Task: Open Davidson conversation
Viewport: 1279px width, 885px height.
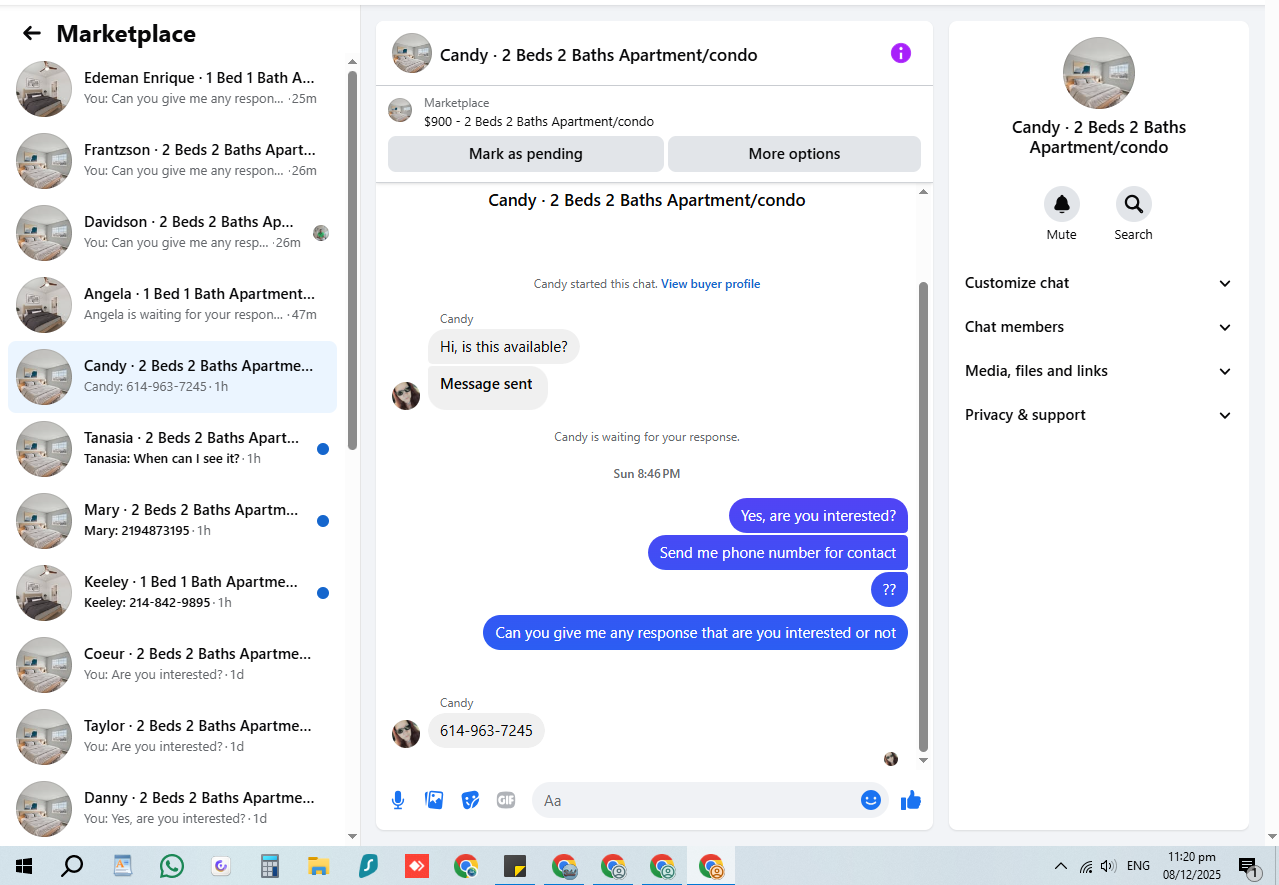Action: click(x=172, y=233)
